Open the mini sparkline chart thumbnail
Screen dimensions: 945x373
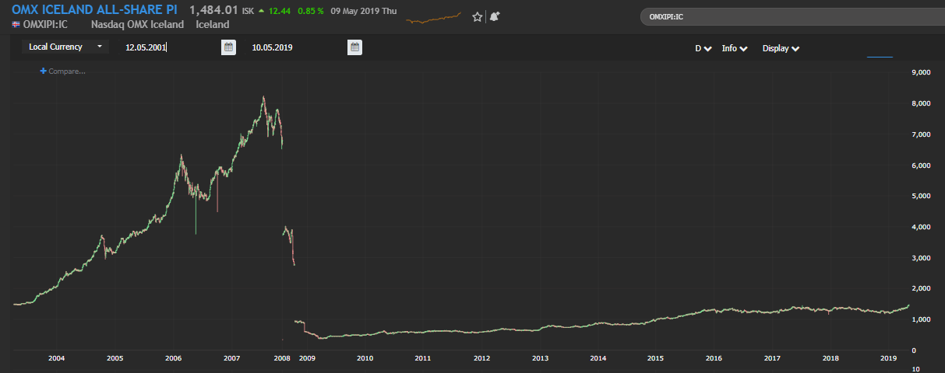coord(433,17)
